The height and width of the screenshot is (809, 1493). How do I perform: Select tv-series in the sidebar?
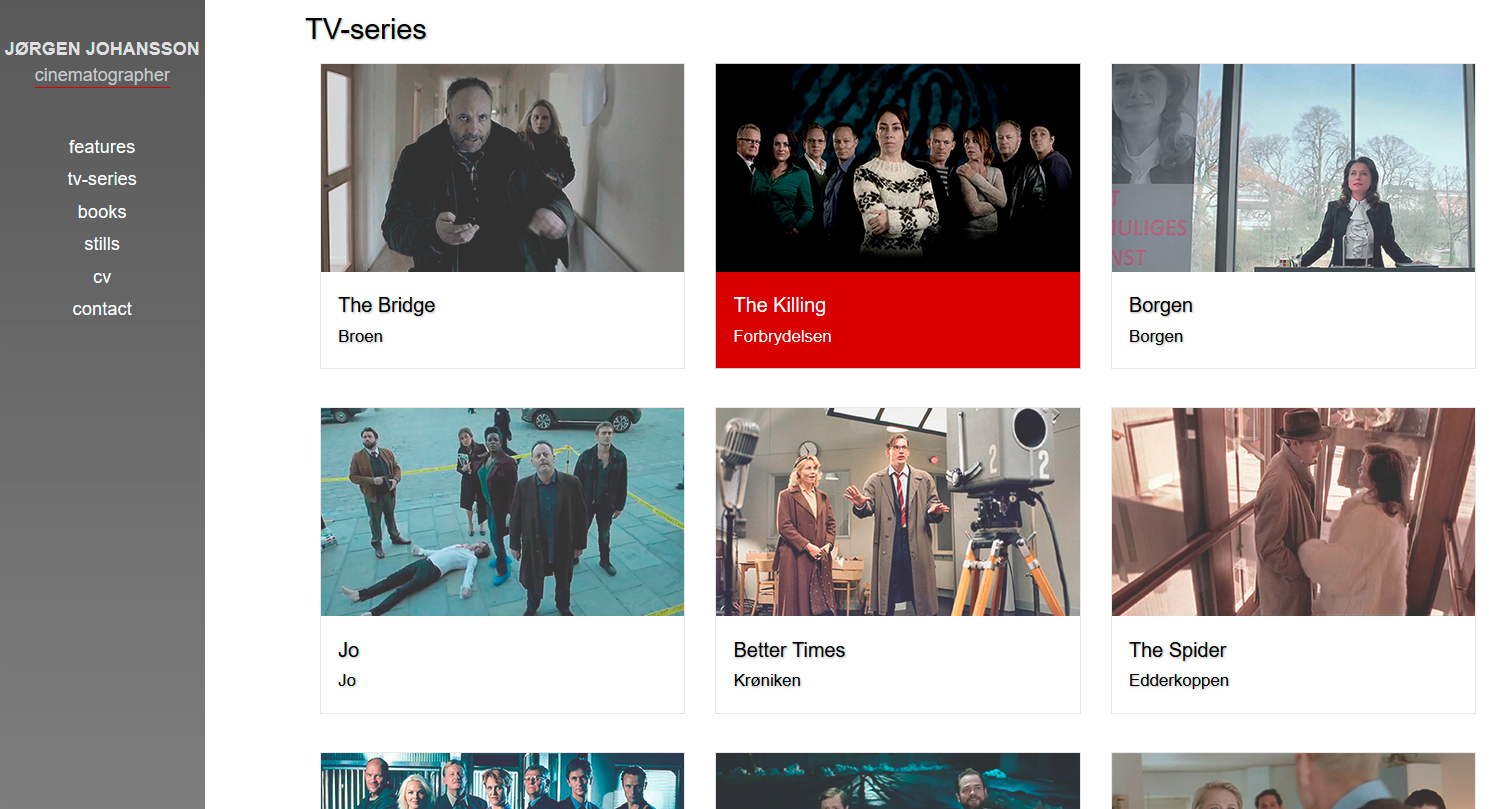click(102, 179)
